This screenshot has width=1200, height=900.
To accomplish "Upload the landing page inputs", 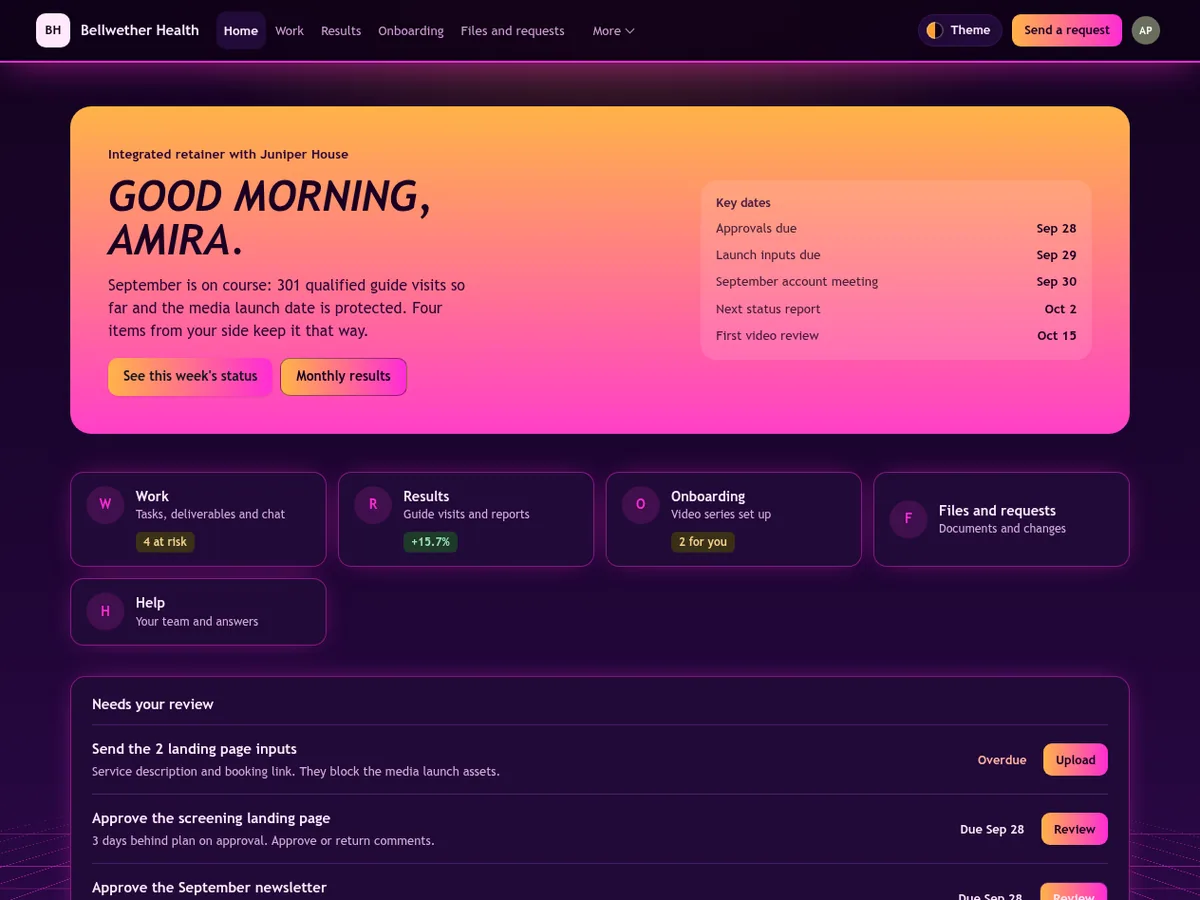I will tap(1075, 760).
